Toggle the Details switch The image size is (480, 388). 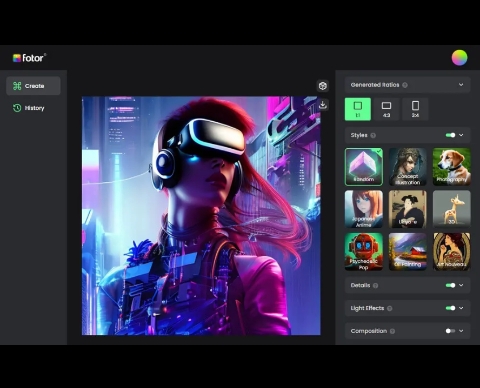(450, 285)
